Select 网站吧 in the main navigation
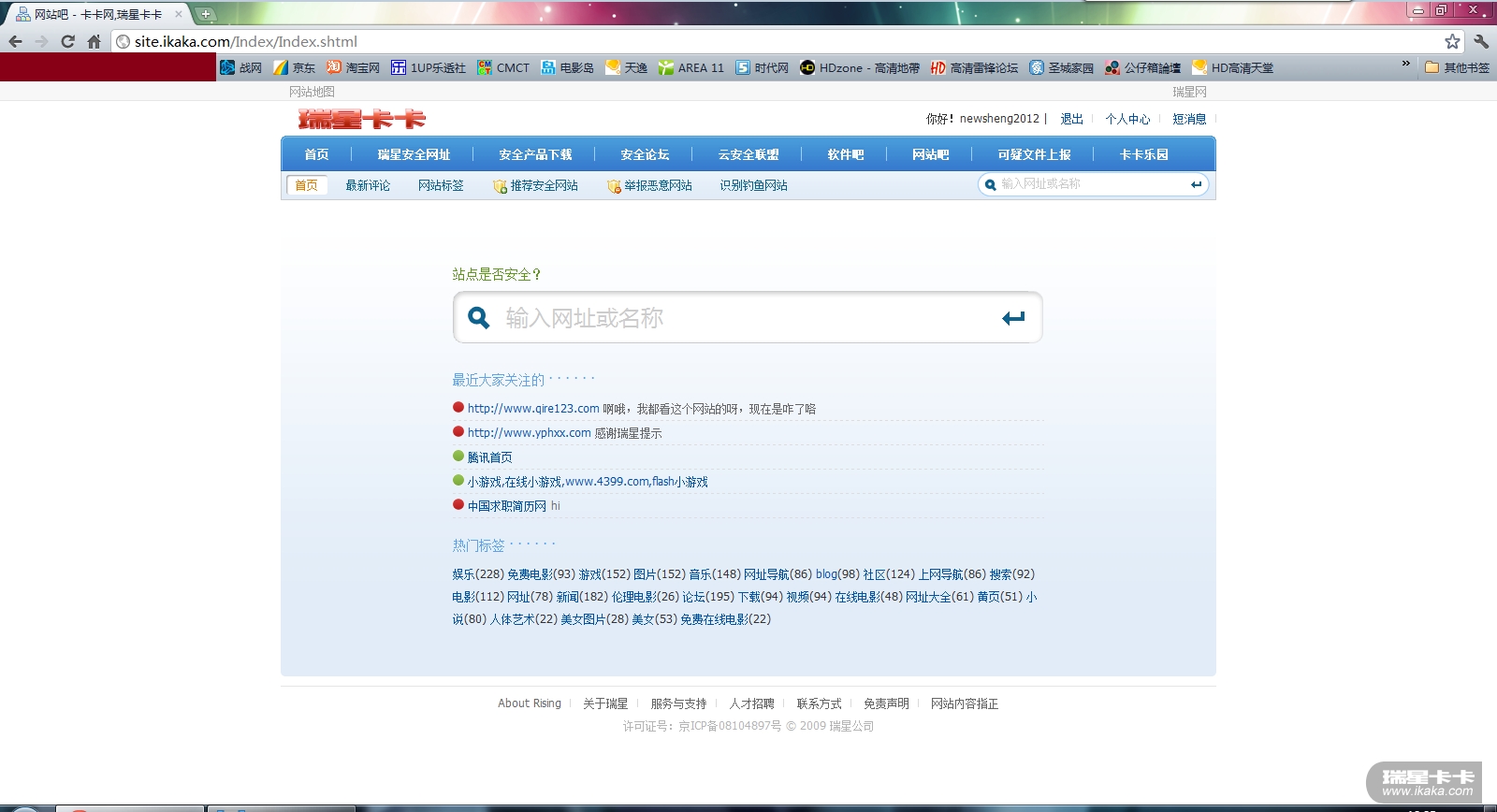The image size is (1497, 812). pos(931,154)
